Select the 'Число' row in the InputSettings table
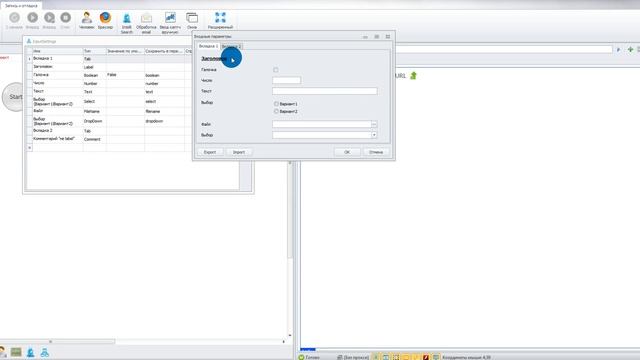Screen dimensions: 640x360 click(58, 83)
